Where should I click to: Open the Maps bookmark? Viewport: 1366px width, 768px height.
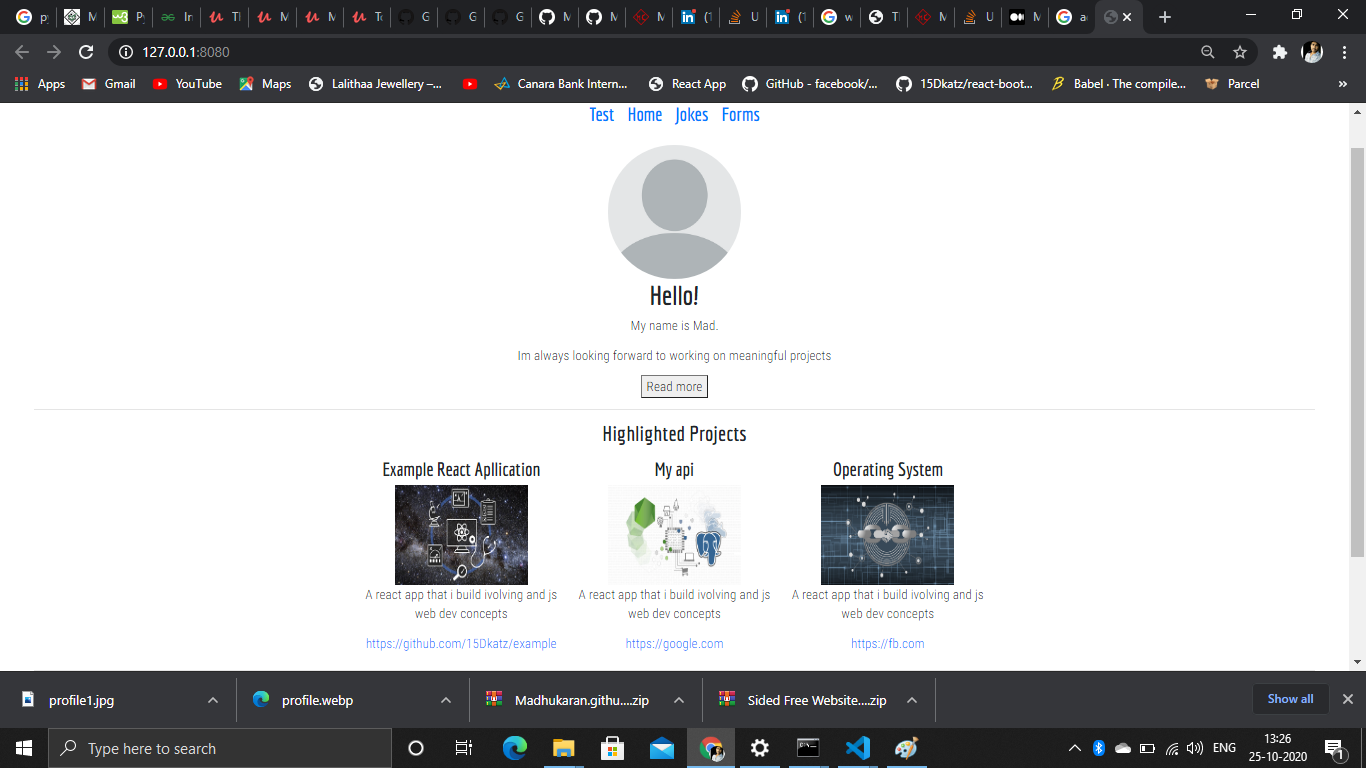(x=265, y=84)
